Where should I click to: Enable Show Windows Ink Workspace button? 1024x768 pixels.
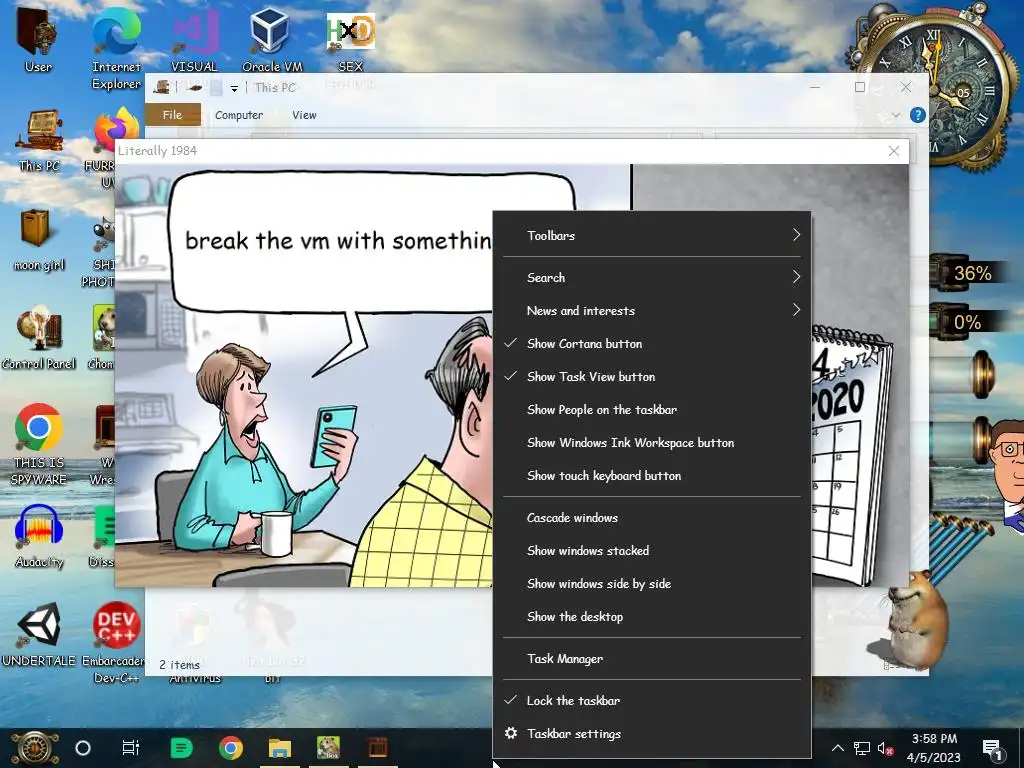click(651, 443)
